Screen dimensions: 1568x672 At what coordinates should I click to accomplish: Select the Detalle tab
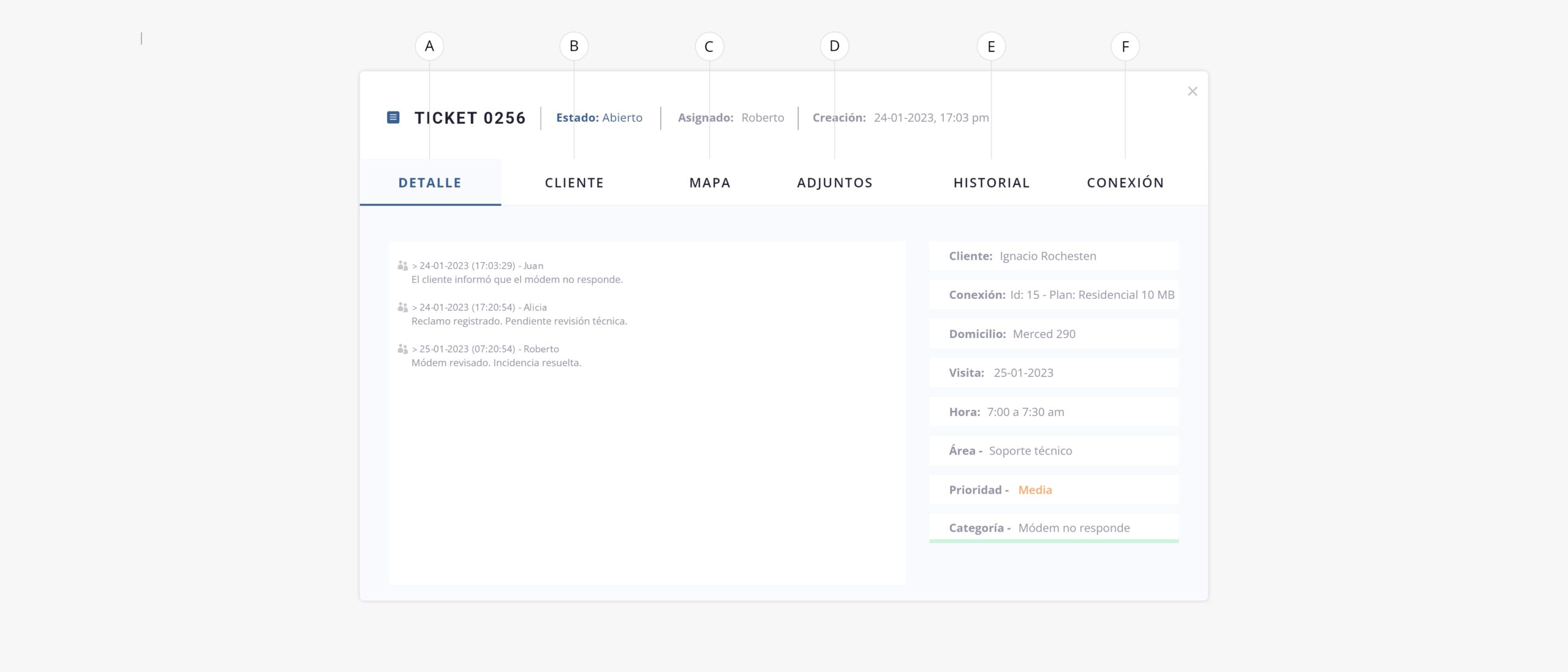430,183
